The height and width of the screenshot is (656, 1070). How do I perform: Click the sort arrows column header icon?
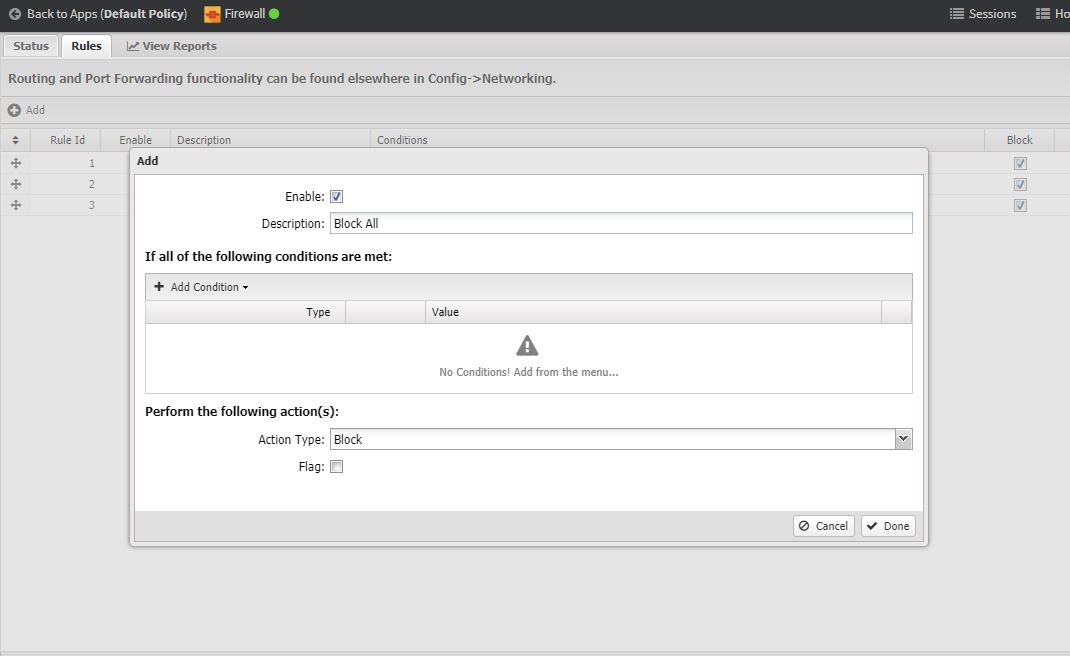pos(15,140)
